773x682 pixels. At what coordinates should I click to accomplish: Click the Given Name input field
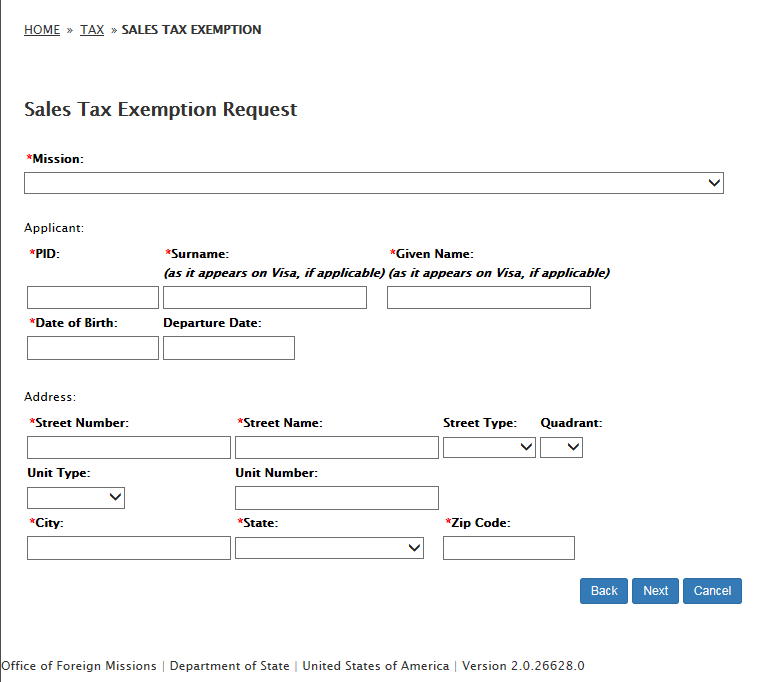pos(489,297)
